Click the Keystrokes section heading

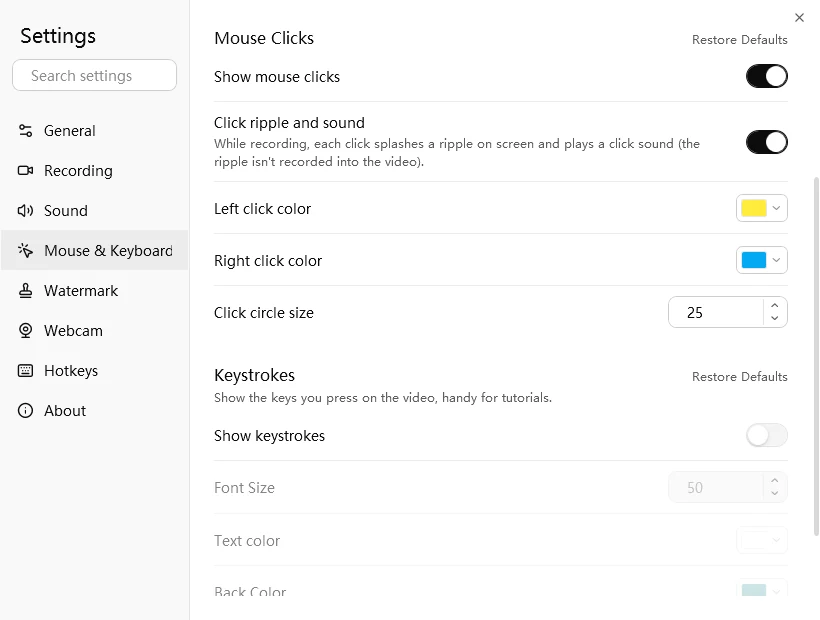pos(255,375)
